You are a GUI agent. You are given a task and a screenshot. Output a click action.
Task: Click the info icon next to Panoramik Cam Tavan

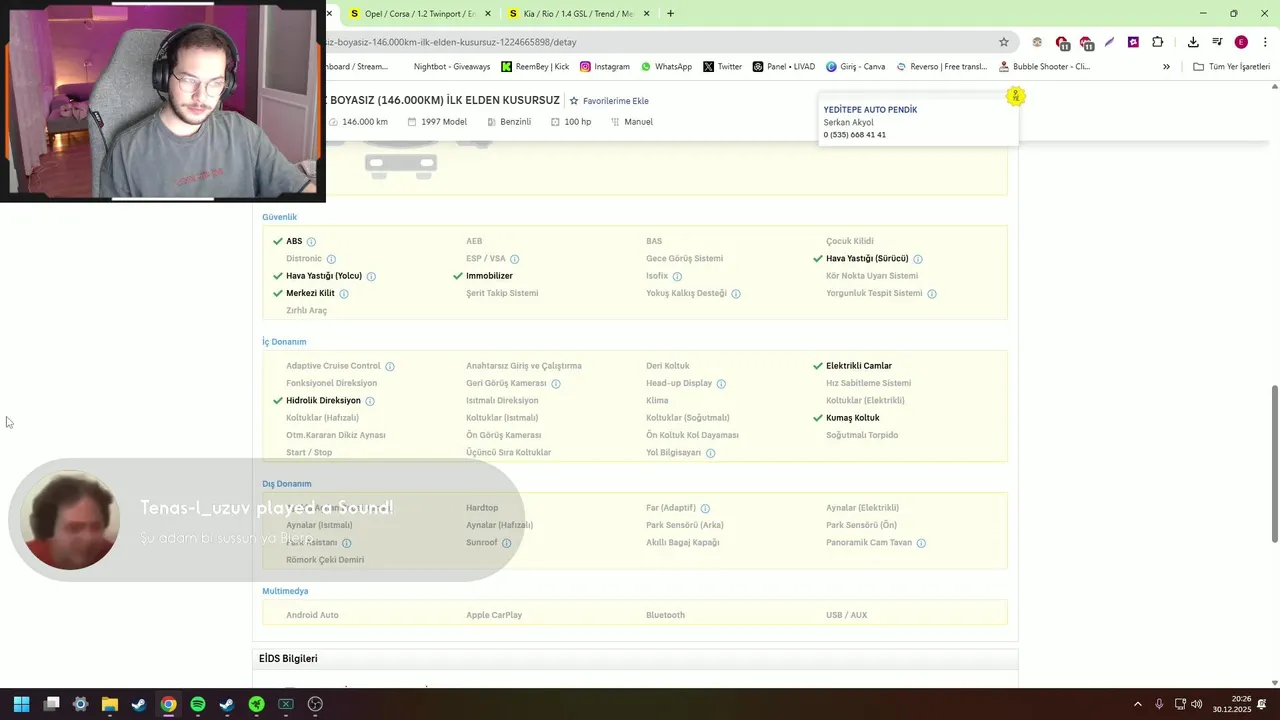pyautogui.click(x=921, y=543)
